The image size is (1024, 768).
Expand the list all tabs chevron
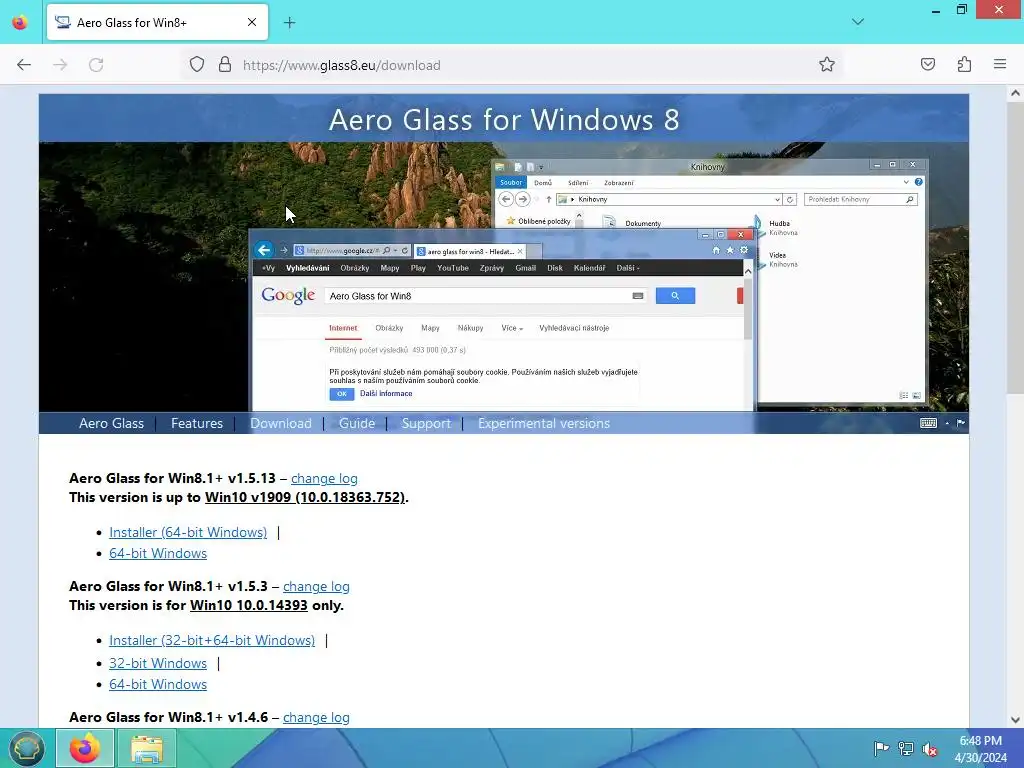coord(858,22)
